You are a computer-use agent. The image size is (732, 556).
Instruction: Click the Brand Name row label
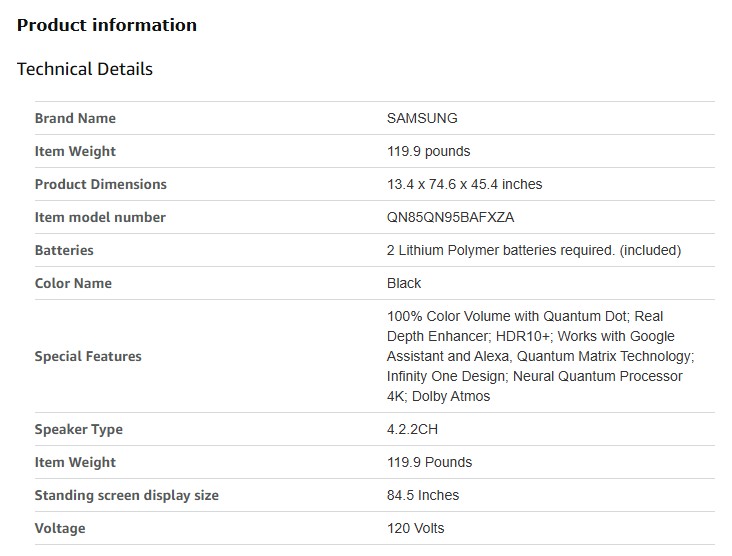click(75, 118)
